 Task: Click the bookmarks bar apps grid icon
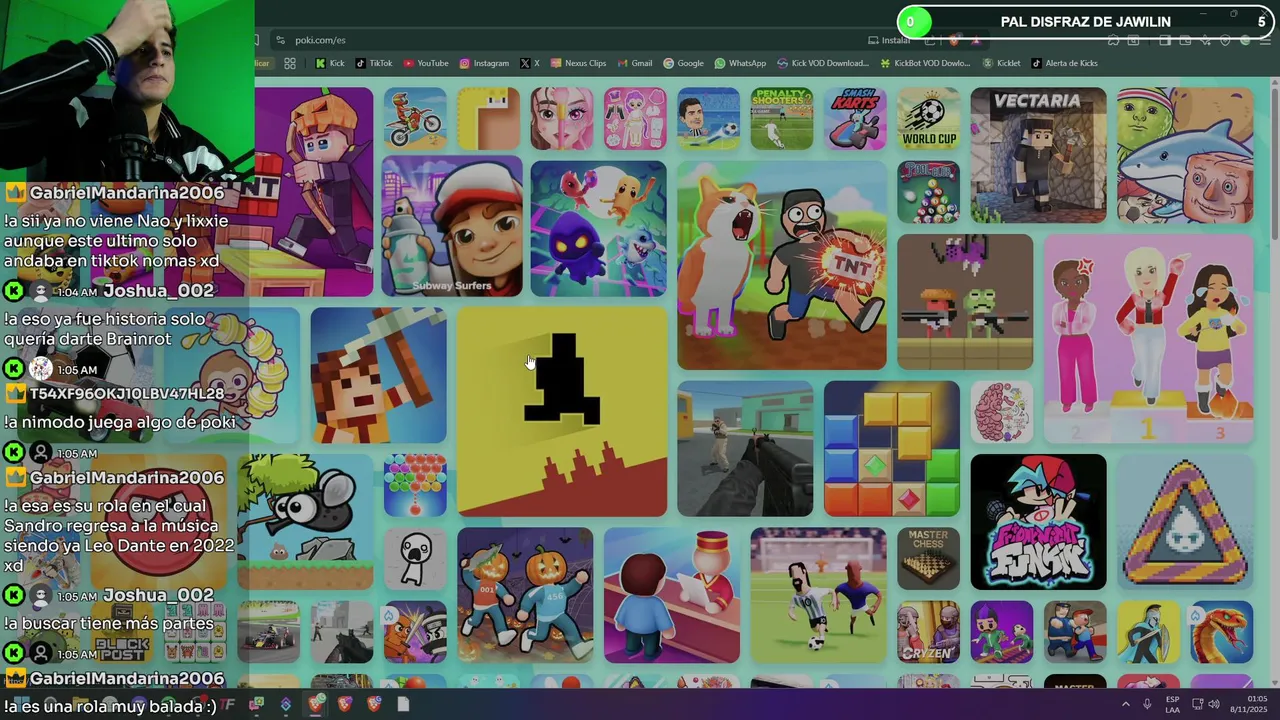point(290,63)
